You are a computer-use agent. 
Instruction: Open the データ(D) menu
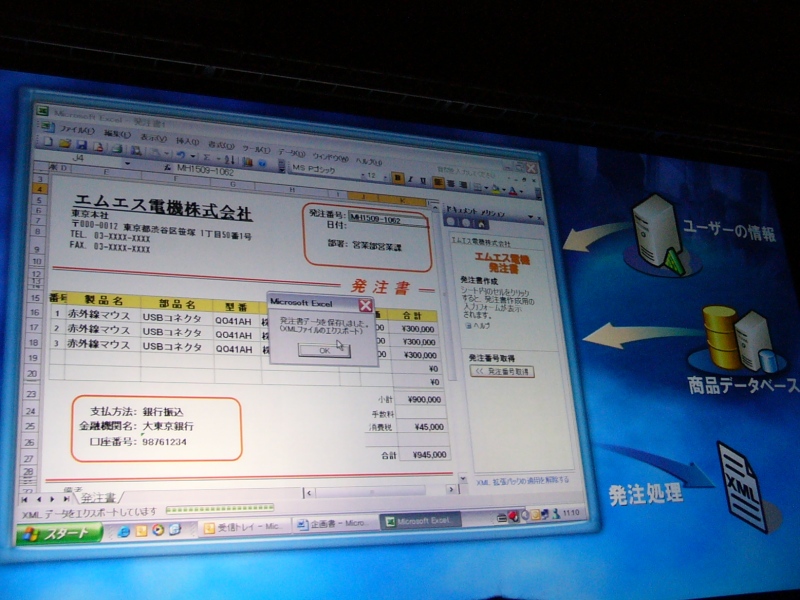click(x=291, y=153)
